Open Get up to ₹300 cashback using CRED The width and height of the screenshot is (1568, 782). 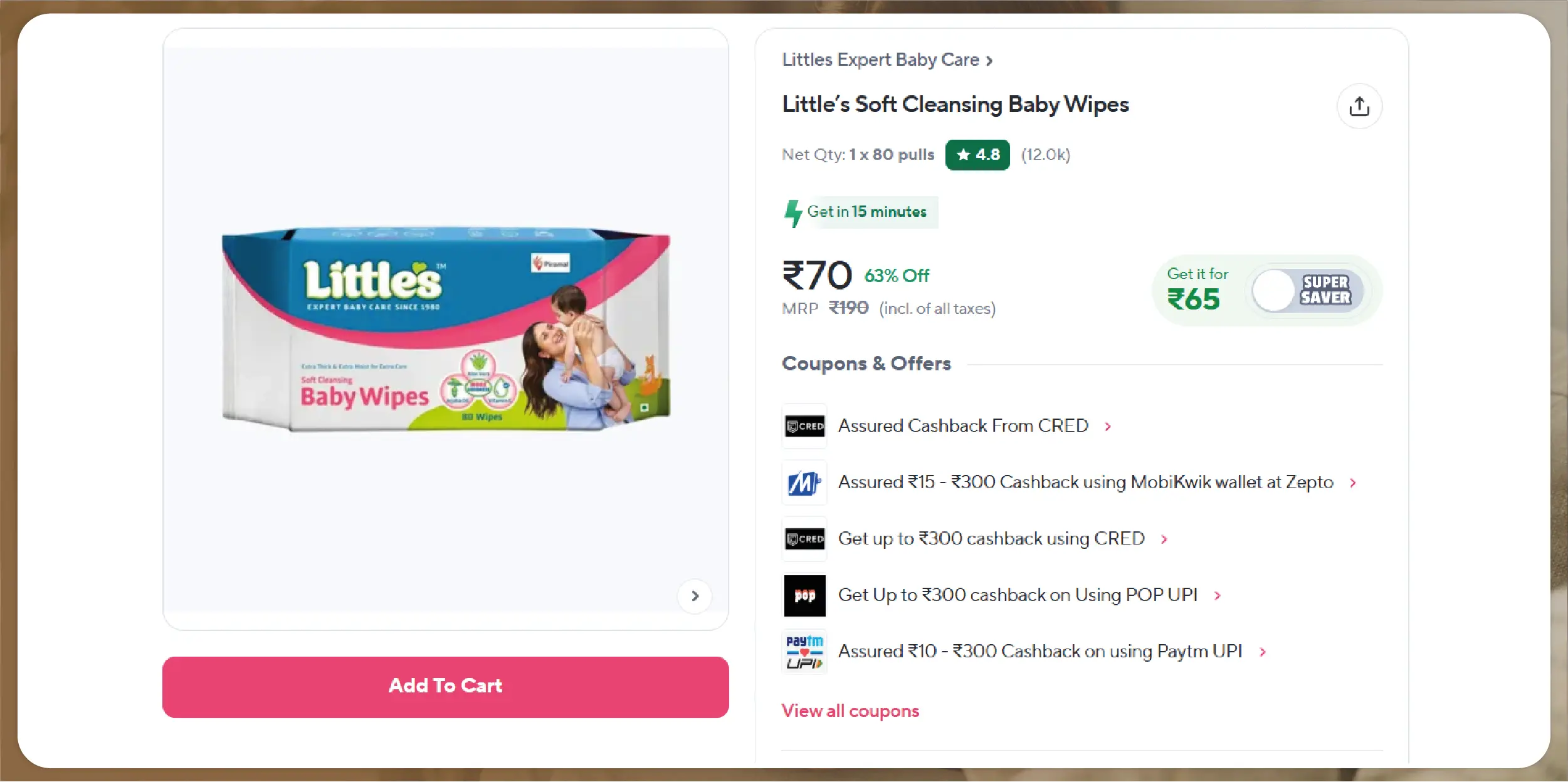tap(991, 539)
